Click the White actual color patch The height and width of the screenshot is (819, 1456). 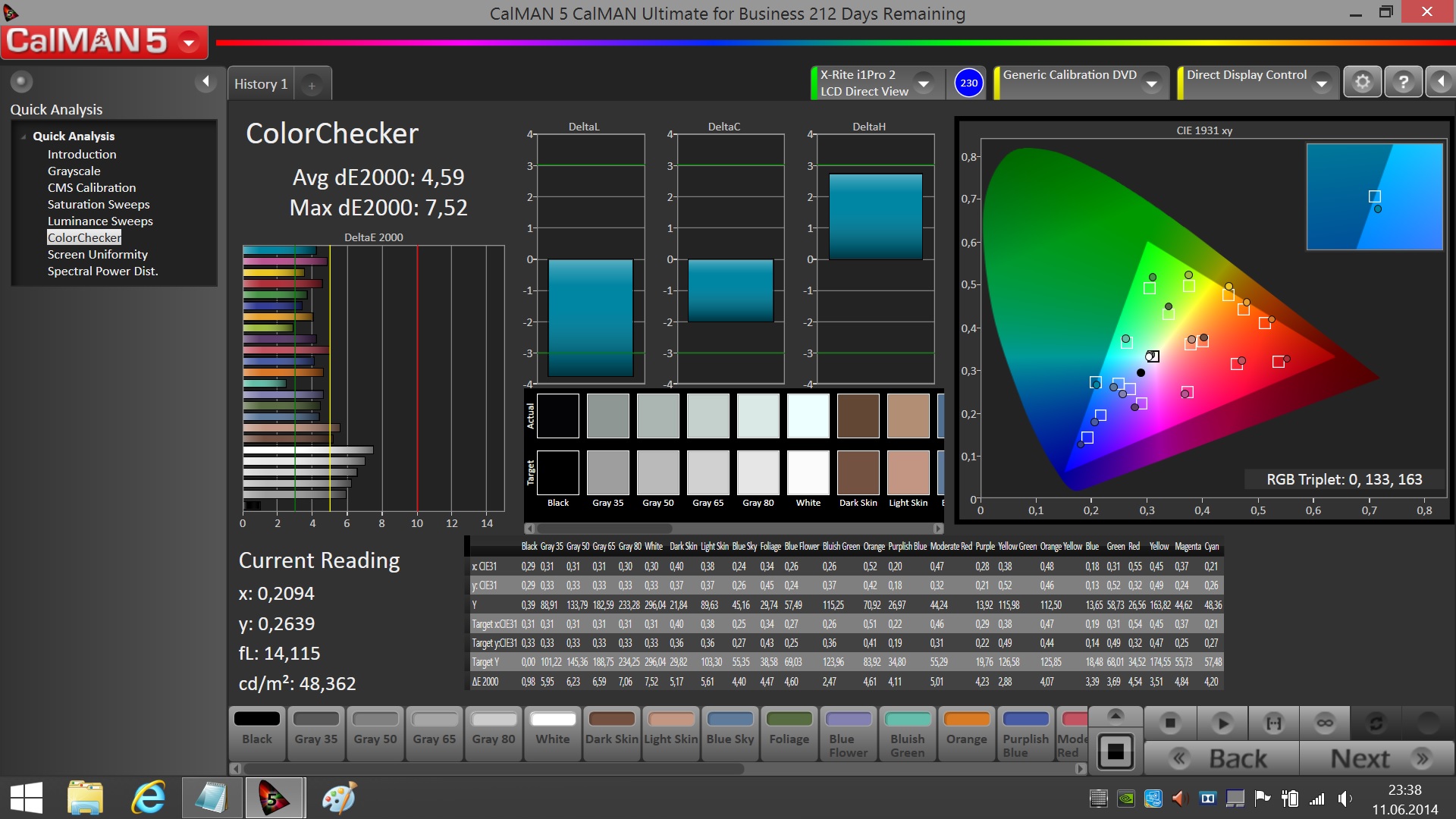point(808,416)
